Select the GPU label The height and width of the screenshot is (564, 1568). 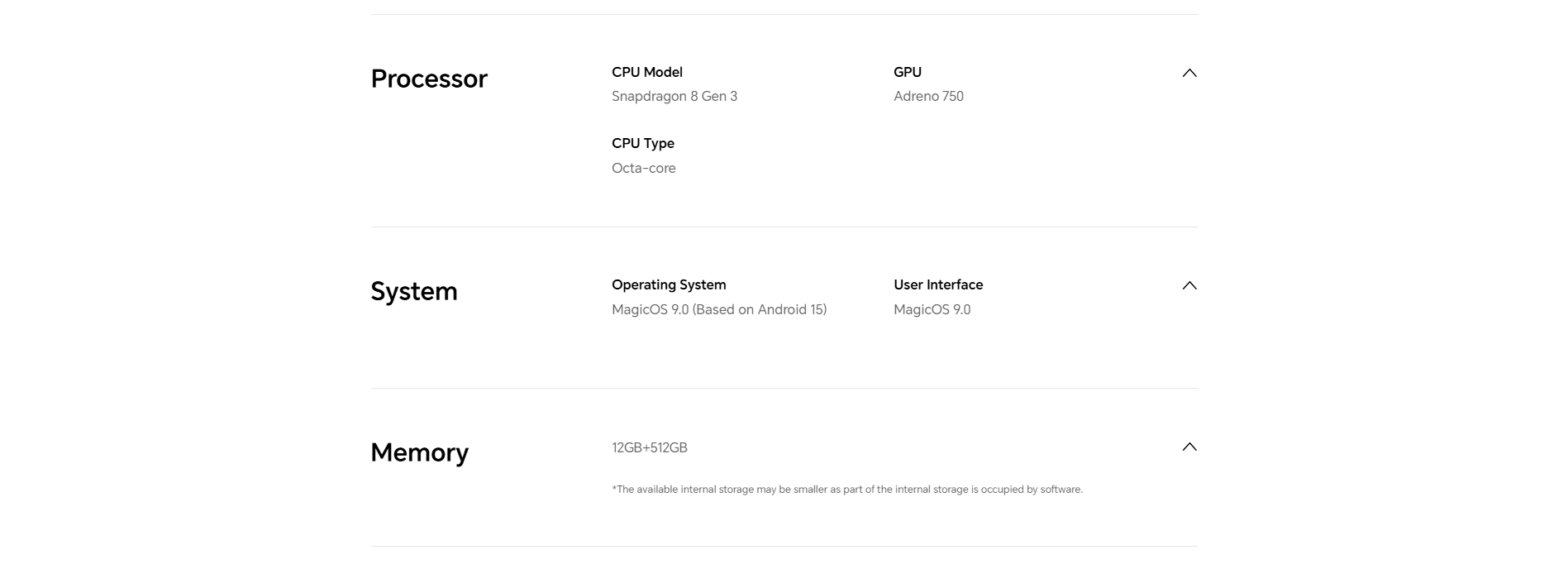908,72
